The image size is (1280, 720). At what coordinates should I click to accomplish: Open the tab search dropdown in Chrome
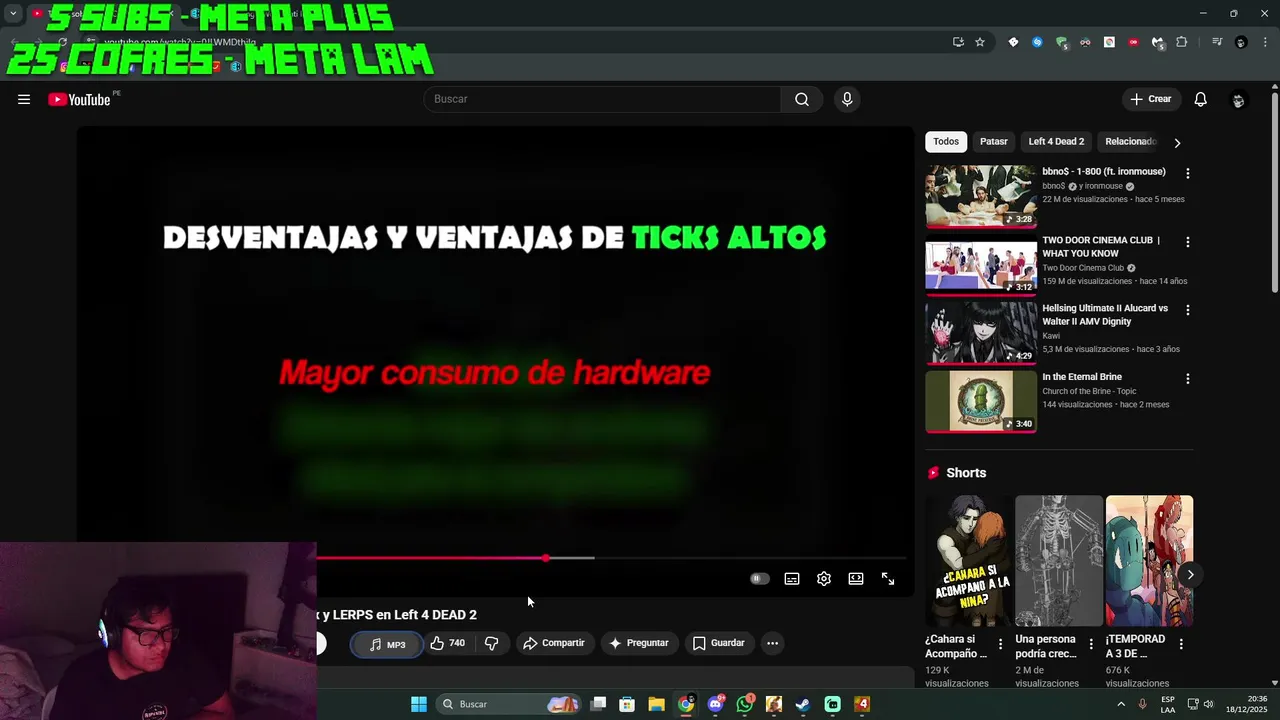(13, 14)
